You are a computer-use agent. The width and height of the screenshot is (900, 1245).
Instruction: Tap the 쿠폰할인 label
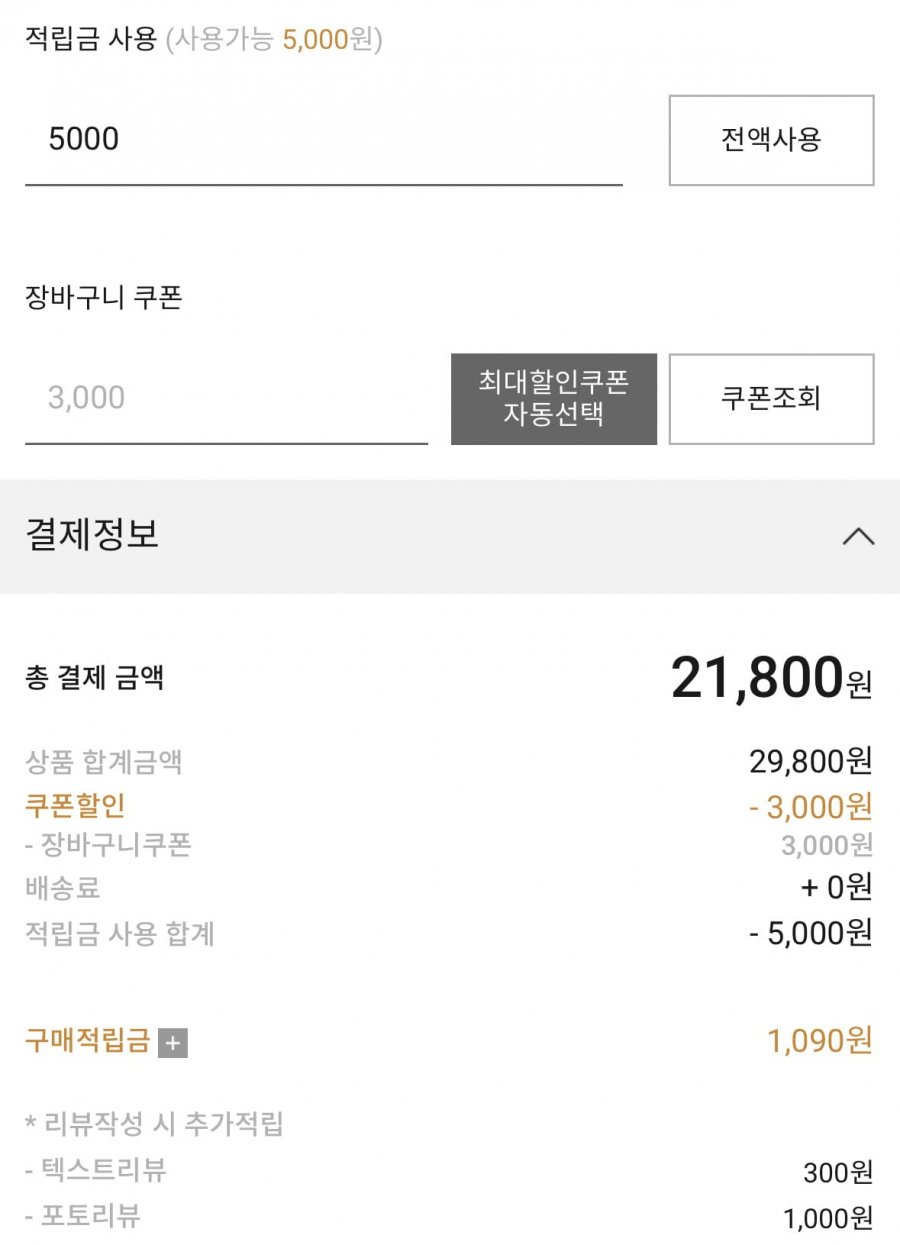point(75,806)
